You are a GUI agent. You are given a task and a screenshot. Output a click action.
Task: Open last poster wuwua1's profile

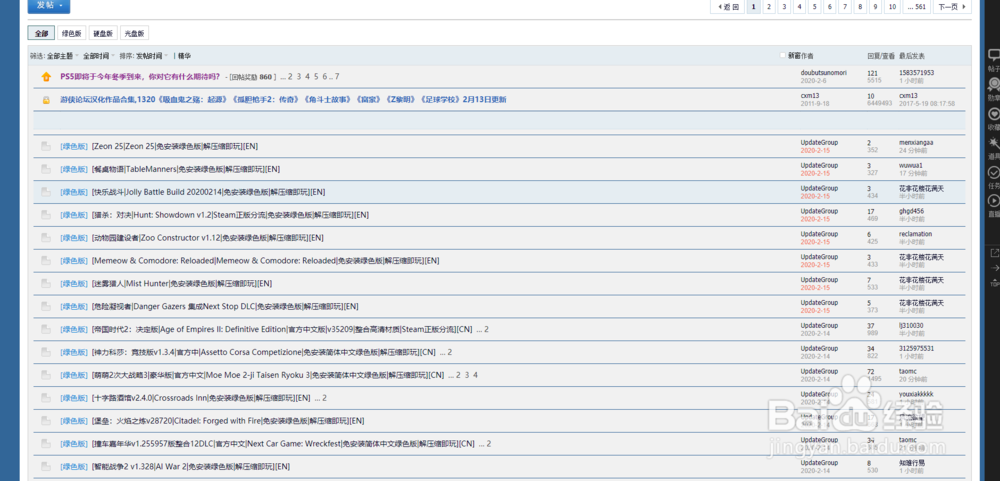tap(911, 166)
